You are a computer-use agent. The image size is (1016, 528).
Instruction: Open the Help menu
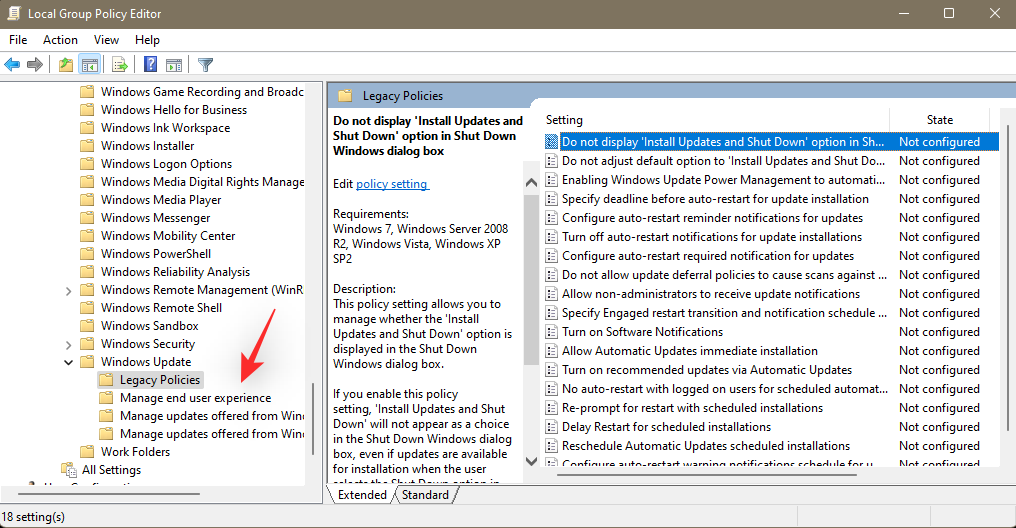(x=147, y=40)
